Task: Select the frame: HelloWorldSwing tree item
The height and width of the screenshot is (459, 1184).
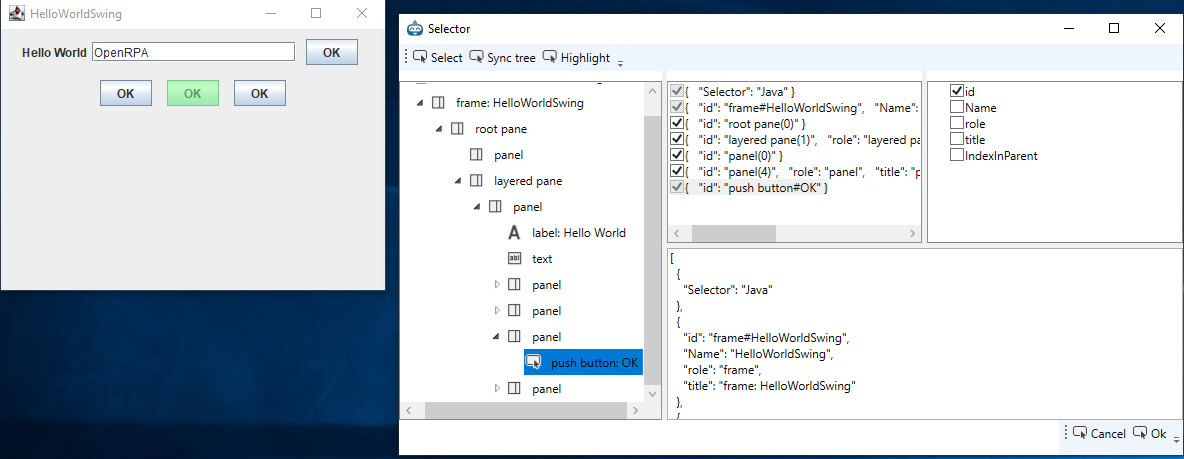Action: [520, 103]
